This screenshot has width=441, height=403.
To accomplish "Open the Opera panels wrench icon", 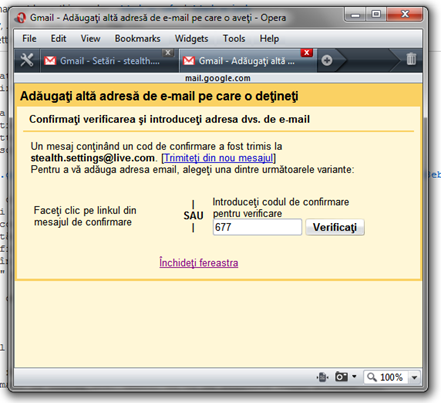I will [27, 60].
